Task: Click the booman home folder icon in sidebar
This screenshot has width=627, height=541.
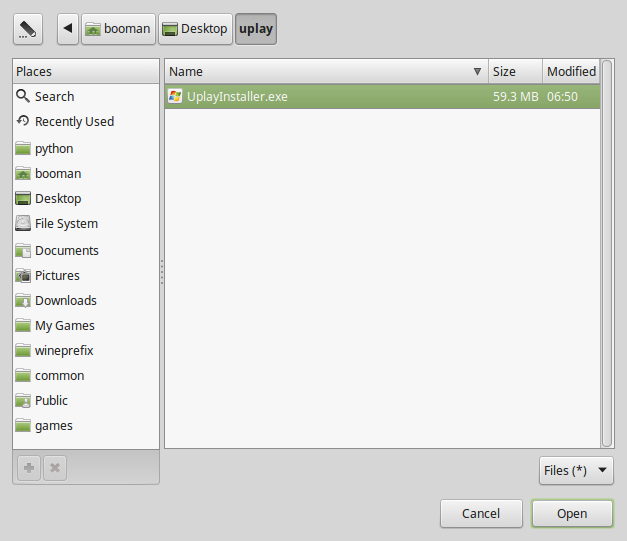Action: pos(23,174)
